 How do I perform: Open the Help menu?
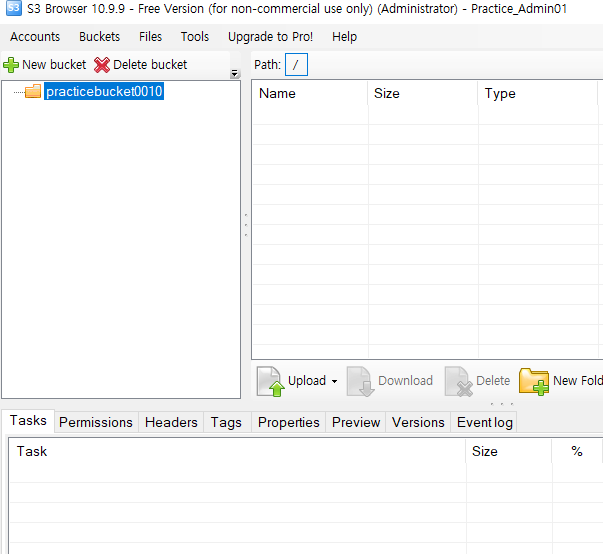[x=345, y=37]
